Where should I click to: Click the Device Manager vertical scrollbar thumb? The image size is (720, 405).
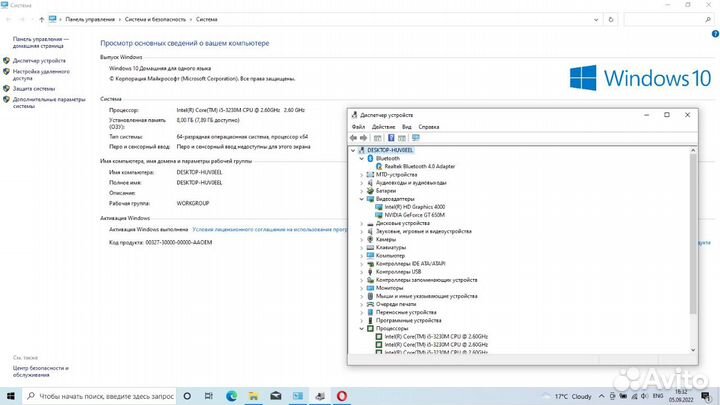(x=693, y=234)
